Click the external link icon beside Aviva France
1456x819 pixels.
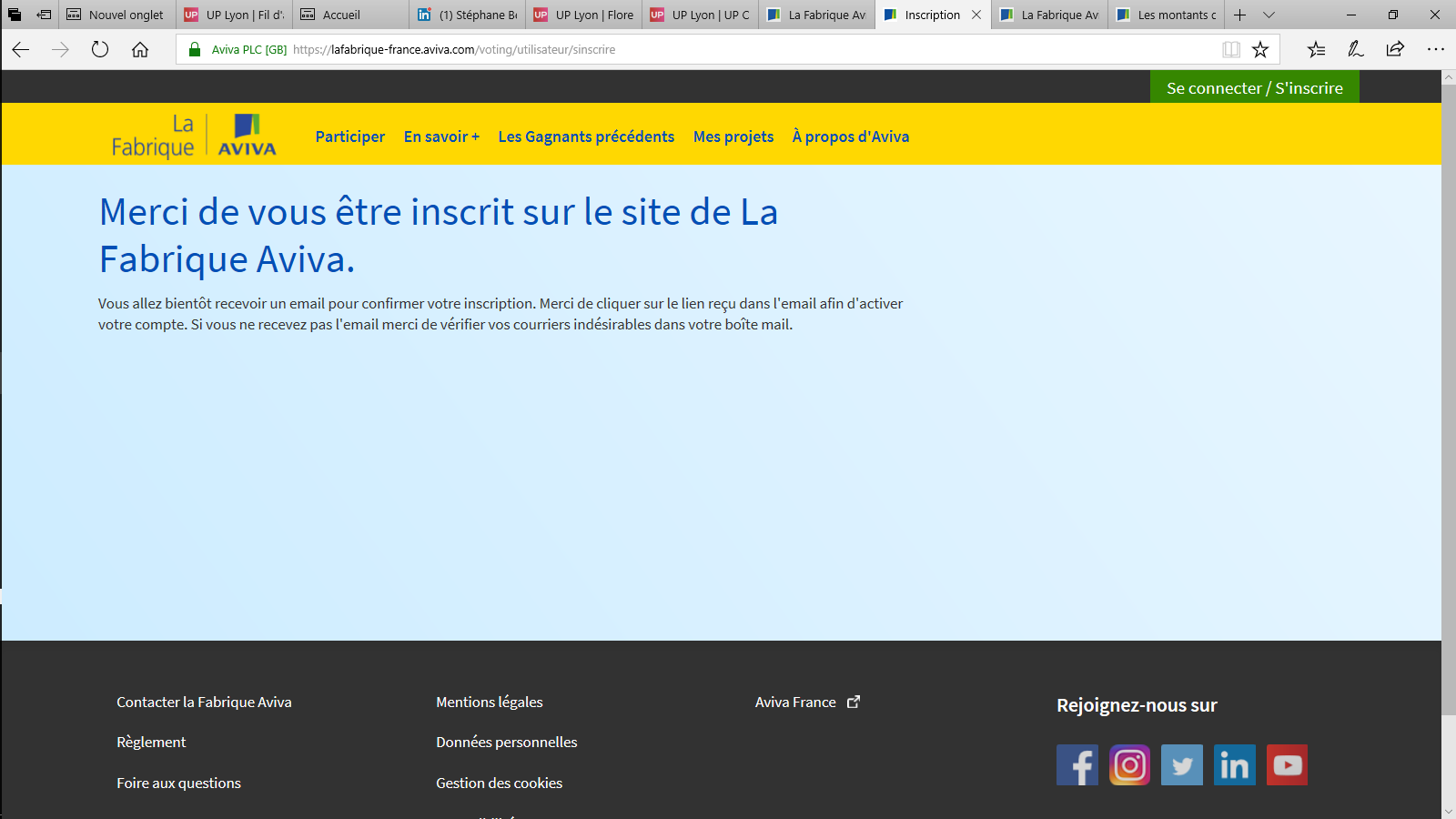[x=854, y=702]
